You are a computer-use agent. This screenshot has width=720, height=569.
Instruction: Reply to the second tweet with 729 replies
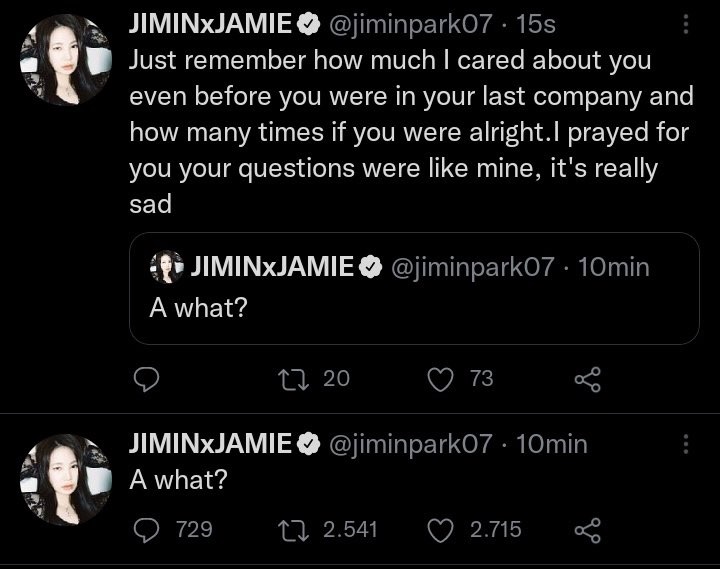(147, 529)
